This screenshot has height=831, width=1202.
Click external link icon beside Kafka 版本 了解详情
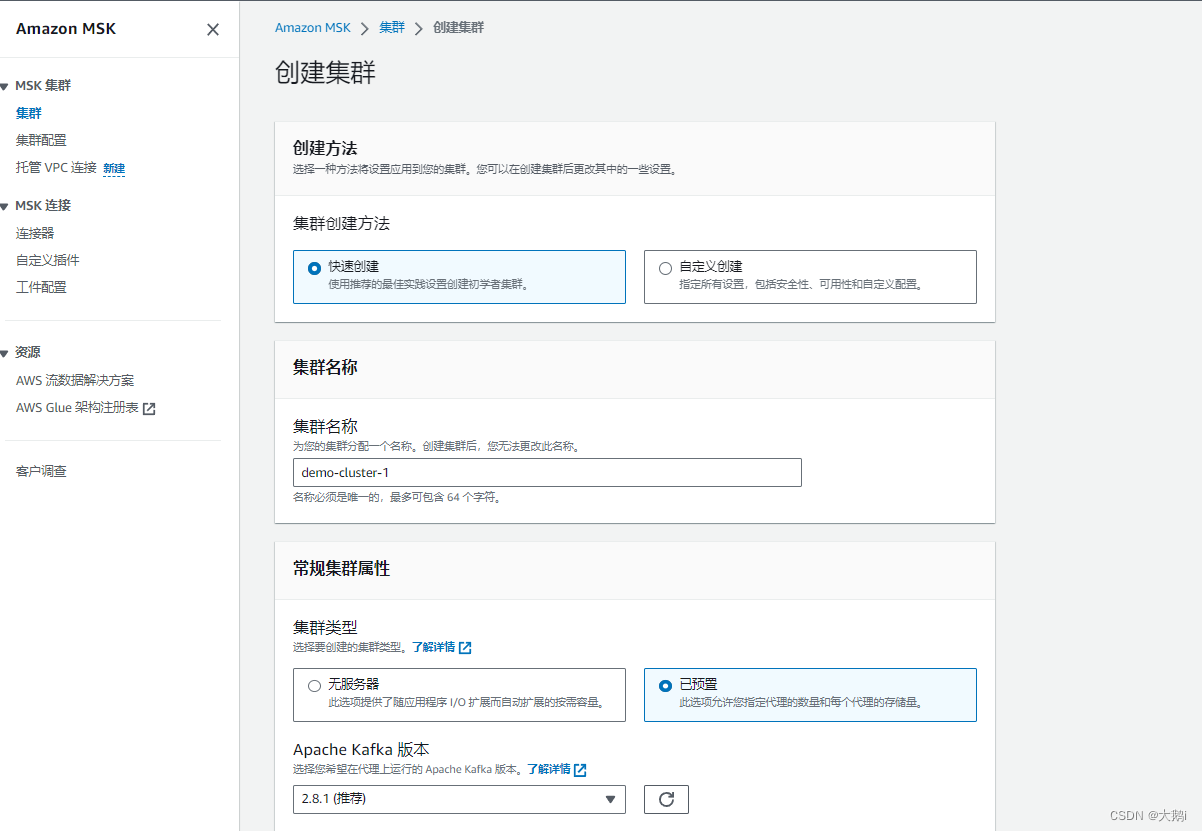580,769
